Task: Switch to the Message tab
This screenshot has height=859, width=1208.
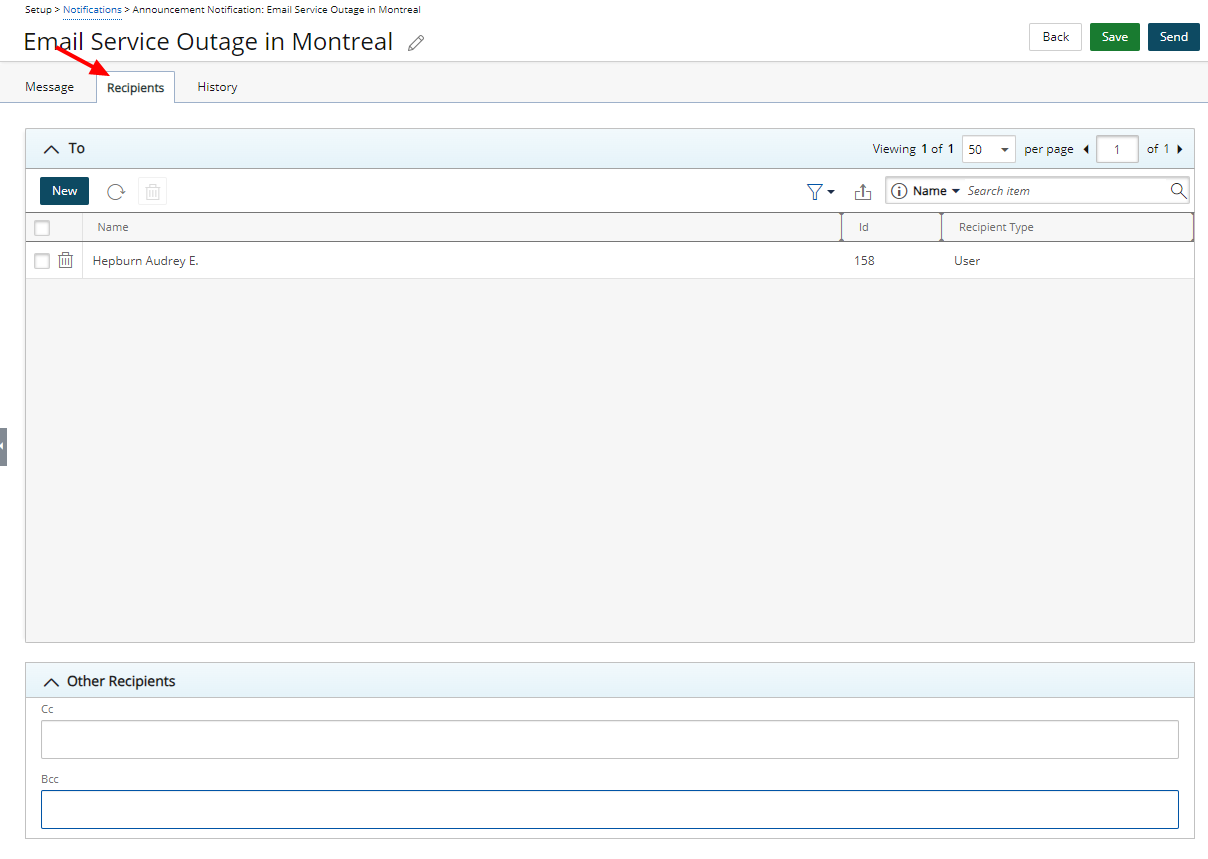Action: coord(50,87)
